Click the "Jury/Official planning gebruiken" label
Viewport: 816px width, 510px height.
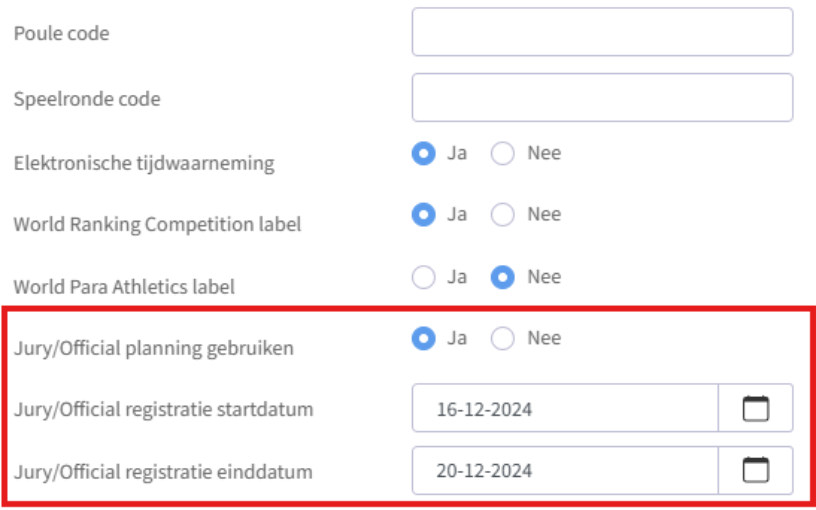pos(154,348)
